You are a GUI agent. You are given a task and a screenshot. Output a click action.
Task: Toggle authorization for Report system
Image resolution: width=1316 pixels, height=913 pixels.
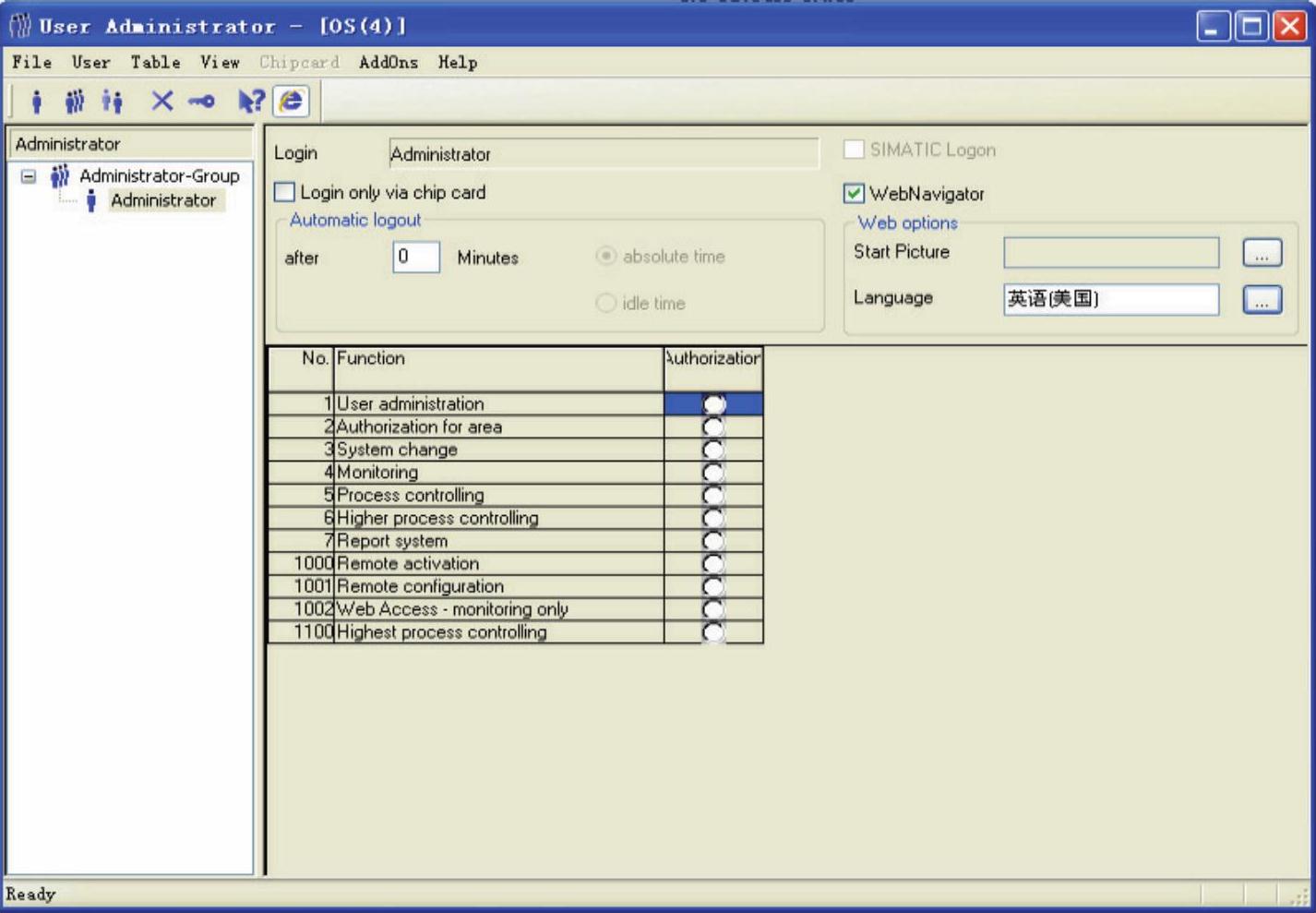tap(713, 541)
